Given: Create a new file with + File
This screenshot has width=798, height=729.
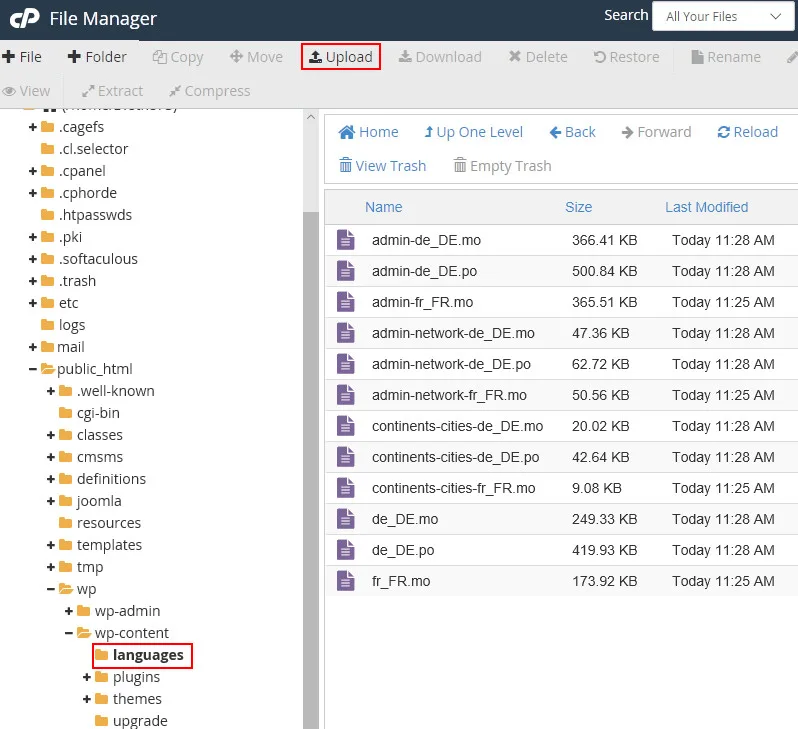Looking at the screenshot, I should (x=22, y=57).
